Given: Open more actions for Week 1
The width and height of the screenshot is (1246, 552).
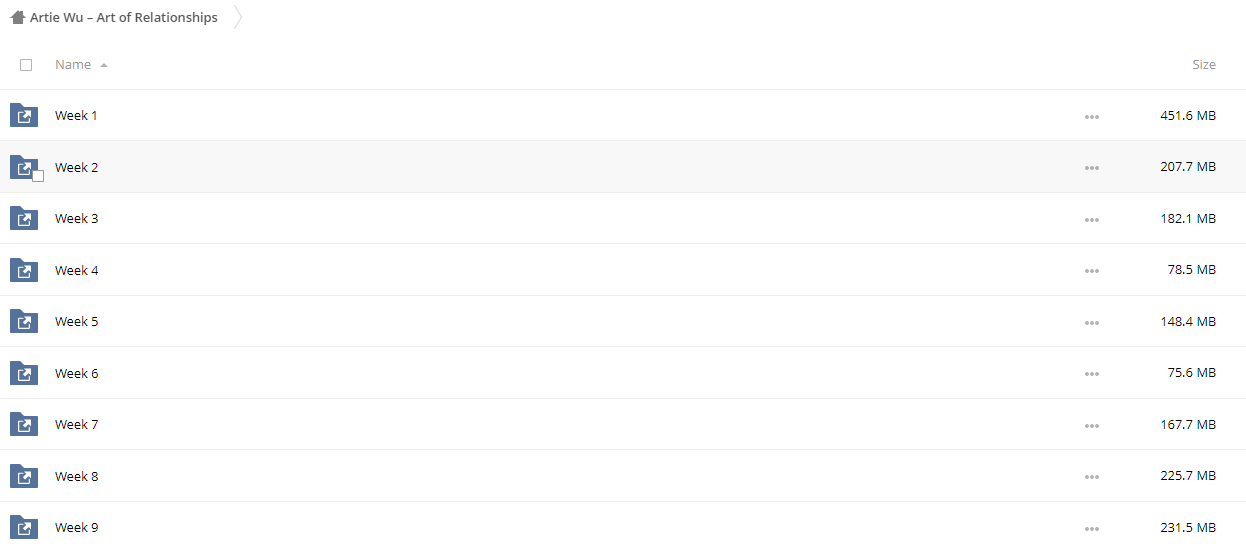Looking at the screenshot, I should tap(1091, 117).
